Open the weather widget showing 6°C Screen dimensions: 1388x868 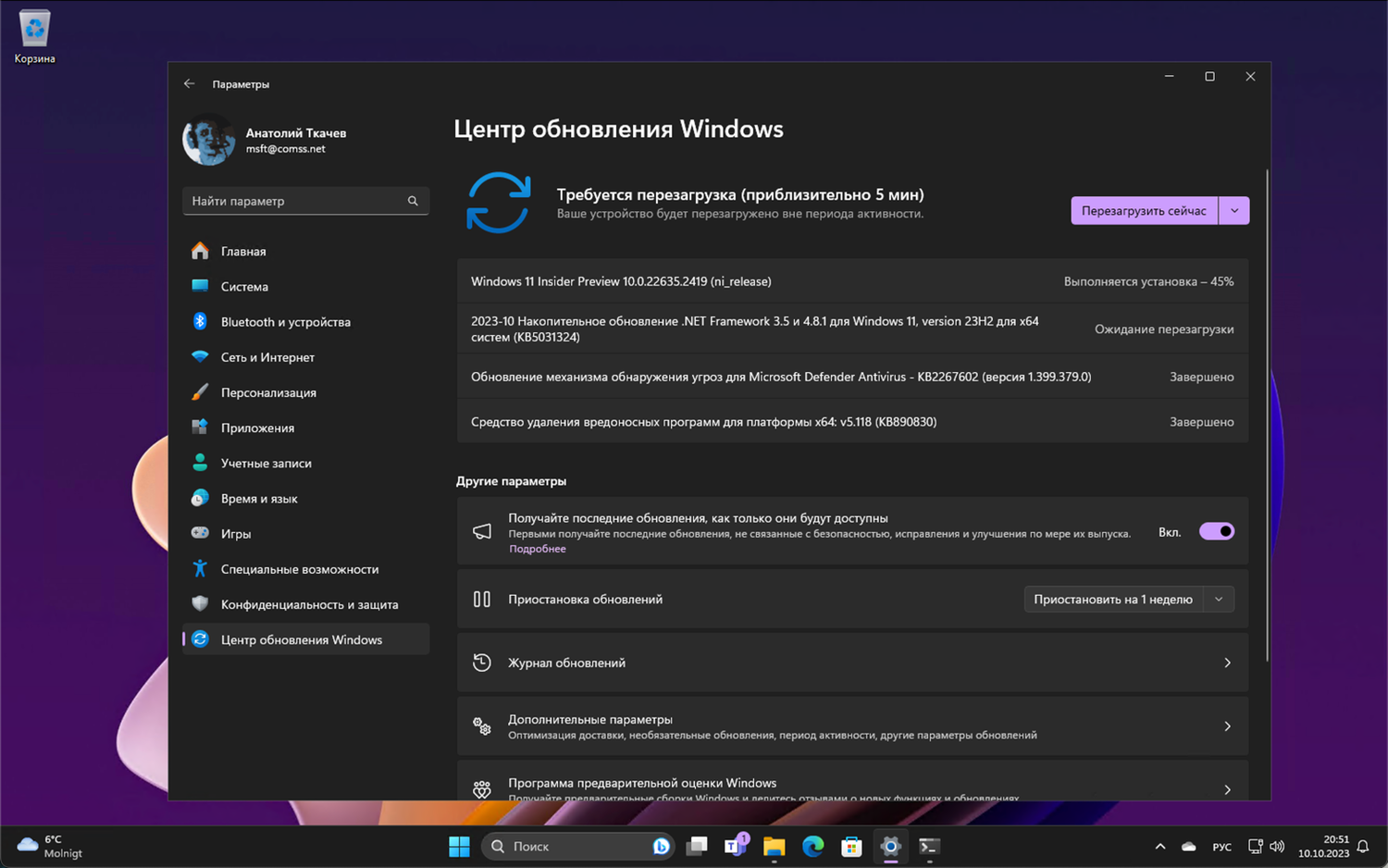[x=51, y=846]
